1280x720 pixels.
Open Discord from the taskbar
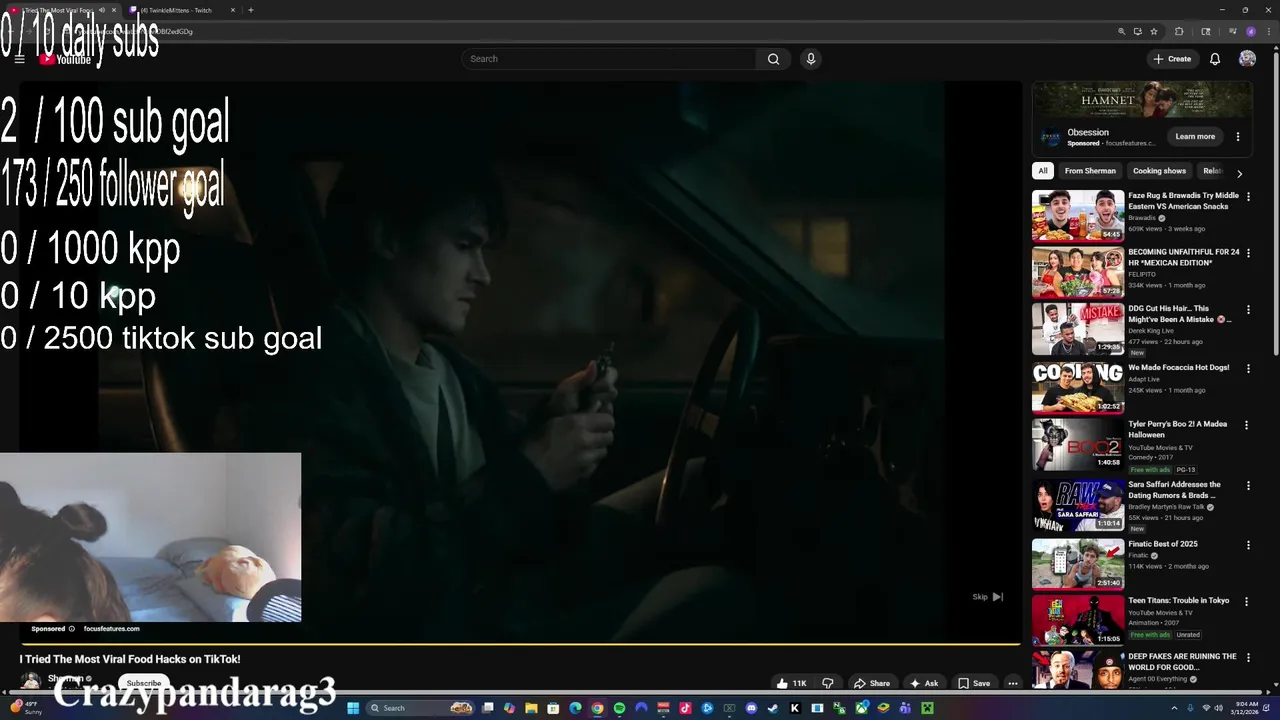[x=751, y=708]
